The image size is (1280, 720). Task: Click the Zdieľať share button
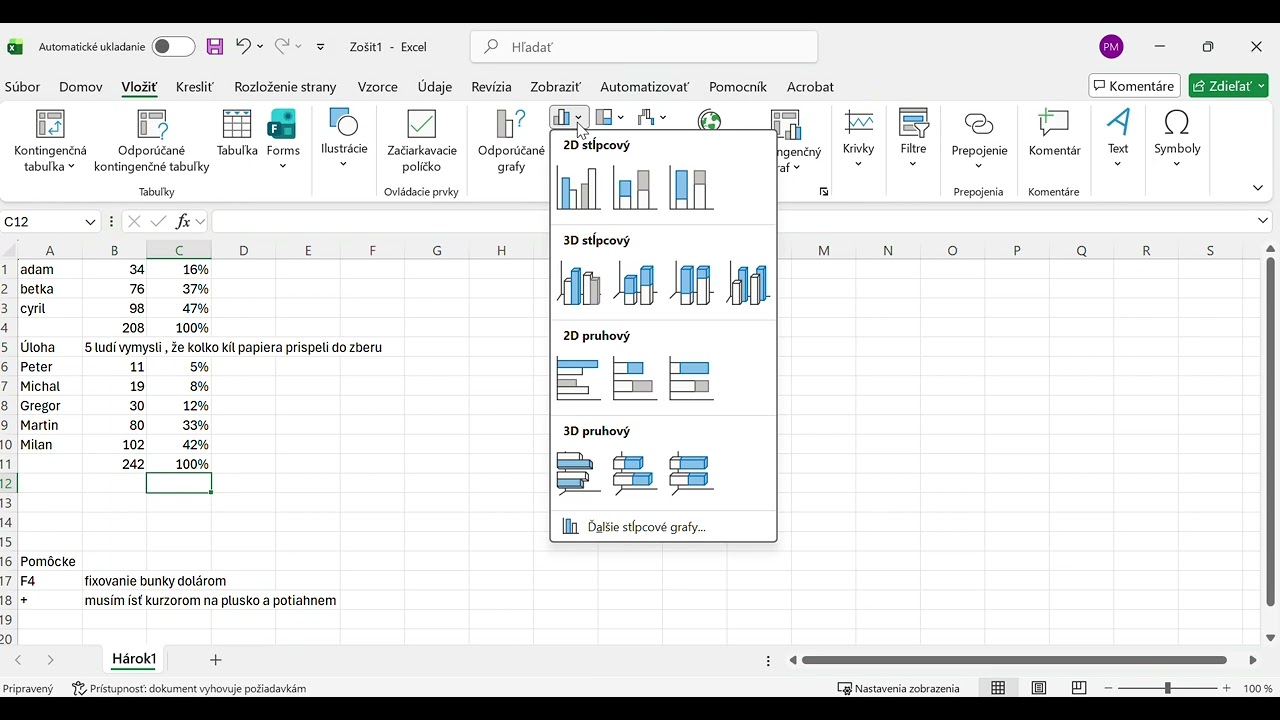(1228, 86)
